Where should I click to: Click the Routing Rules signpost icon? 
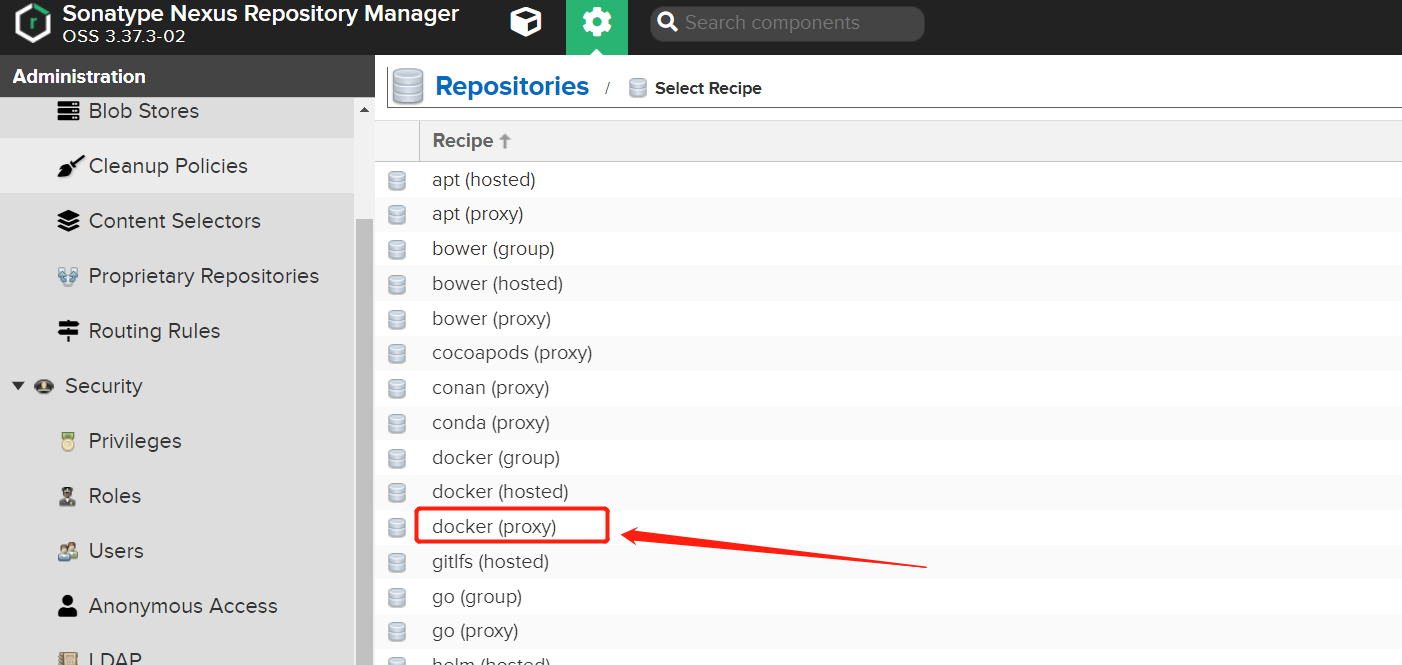click(x=68, y=331)
